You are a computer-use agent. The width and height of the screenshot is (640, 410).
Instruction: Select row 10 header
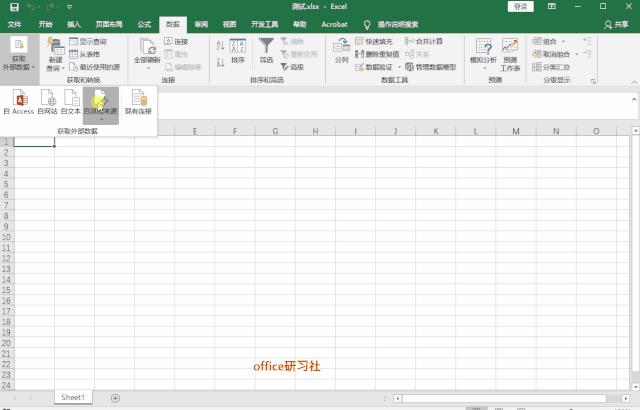click(x=7, y=237)
